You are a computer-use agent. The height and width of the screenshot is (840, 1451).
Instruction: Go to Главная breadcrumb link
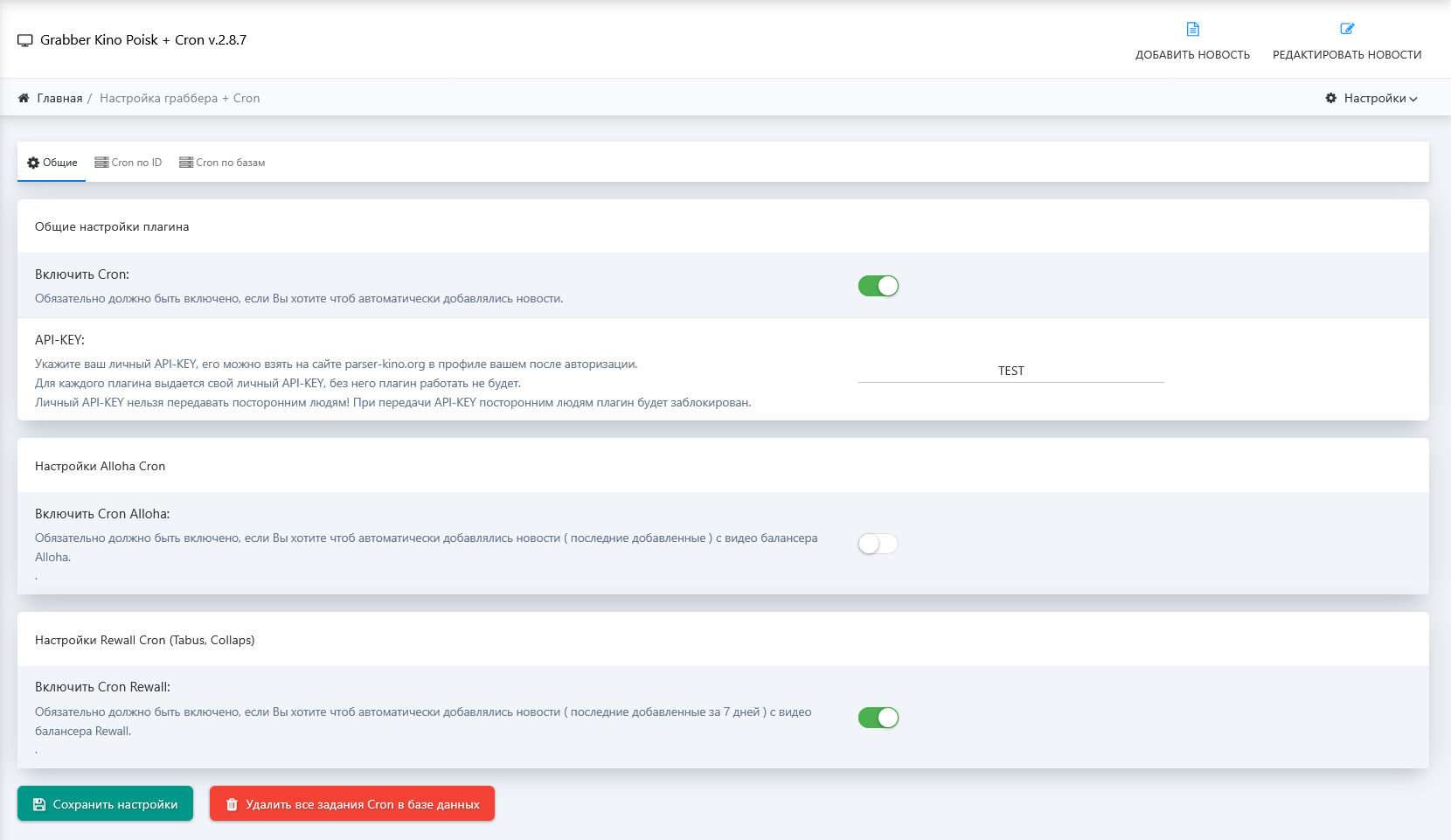59,98
